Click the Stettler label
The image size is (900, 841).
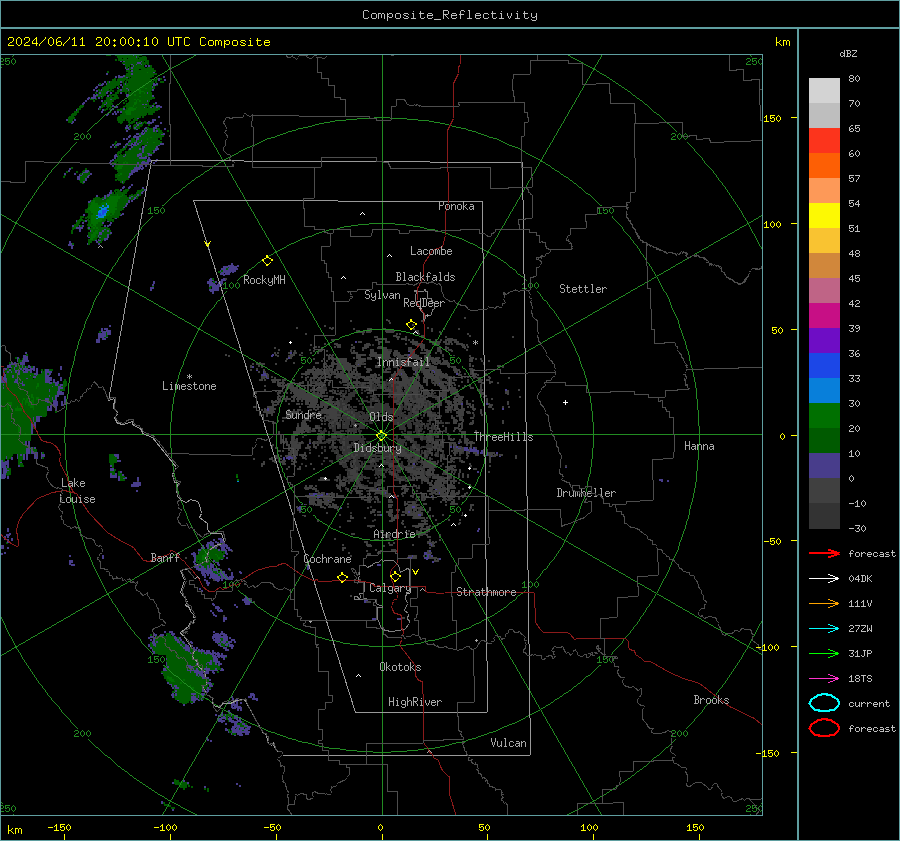(583, 289)
